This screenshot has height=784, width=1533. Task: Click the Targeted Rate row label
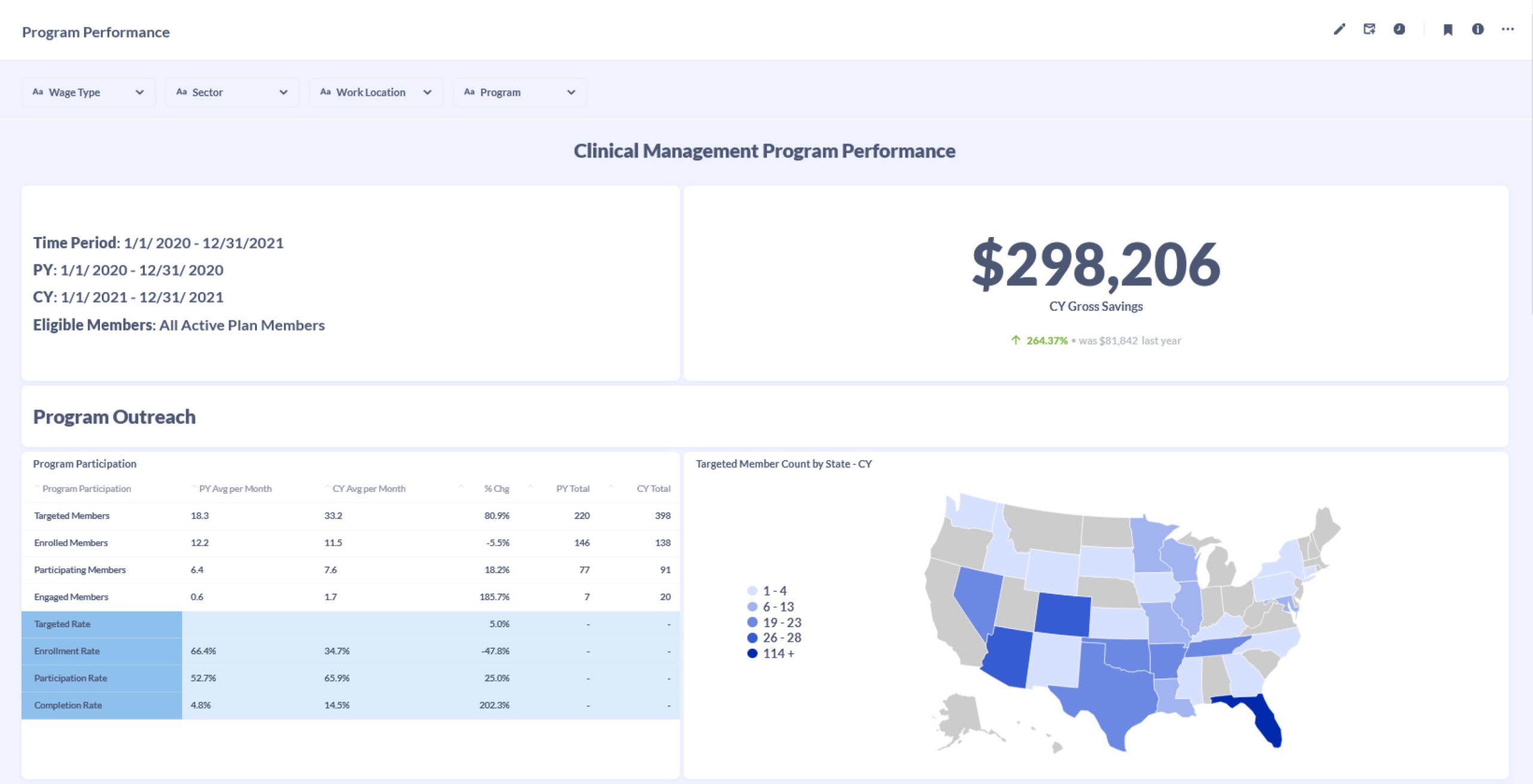(x=62, y=624)
